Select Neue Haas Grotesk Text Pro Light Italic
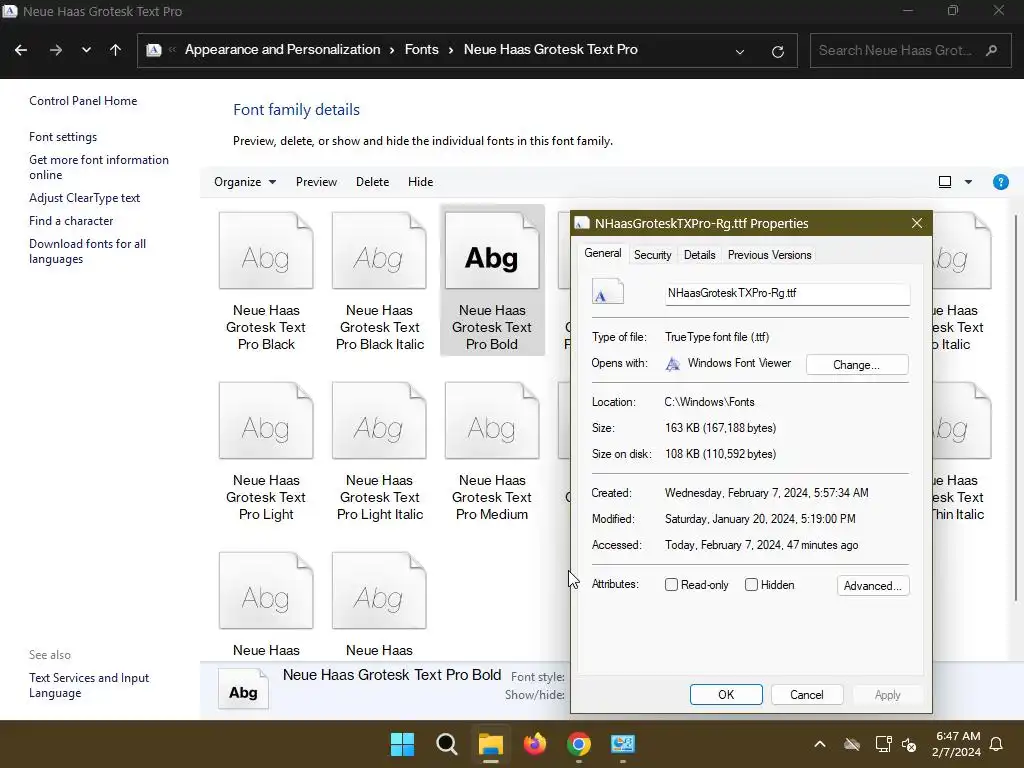The image size is (1024, 768). pos(379,451)
